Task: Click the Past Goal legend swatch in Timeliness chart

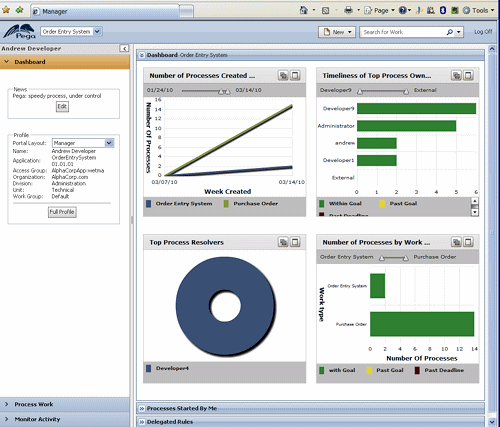Action: pyautogui.click(x=382, y=203)
